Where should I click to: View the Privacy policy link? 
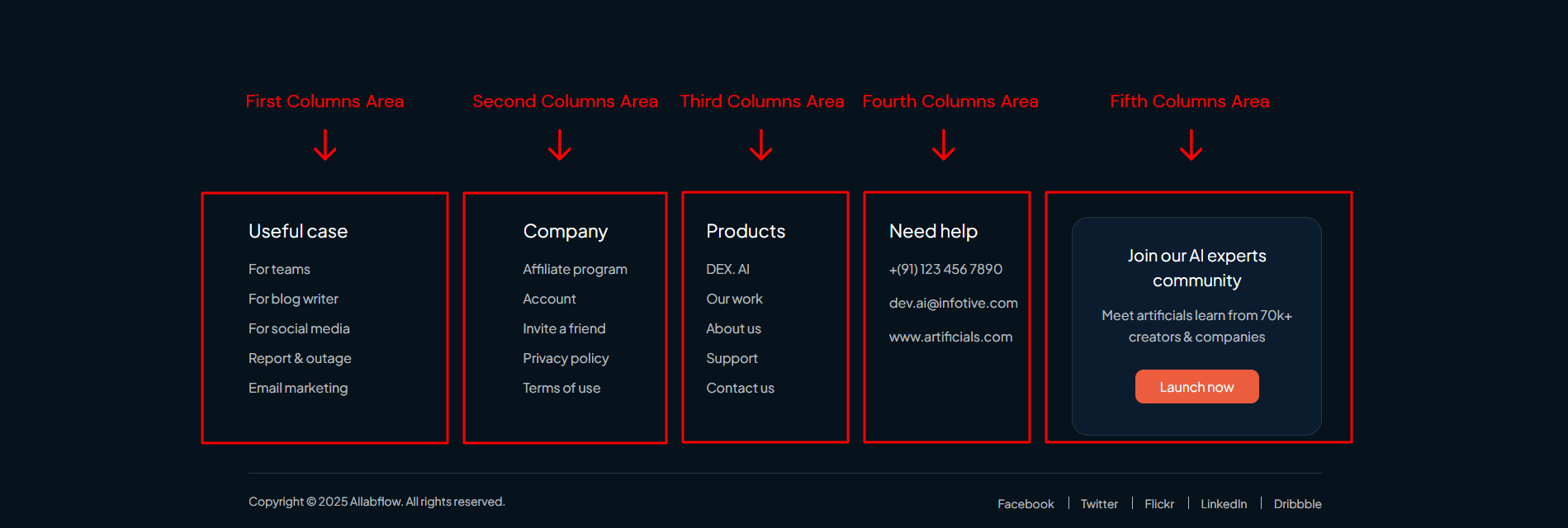tap(566, 358)
